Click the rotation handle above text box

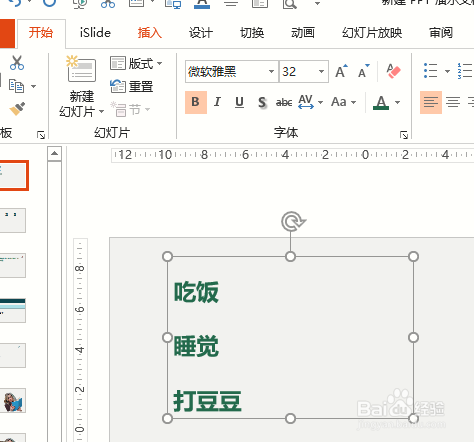click(x=293, y=221)
